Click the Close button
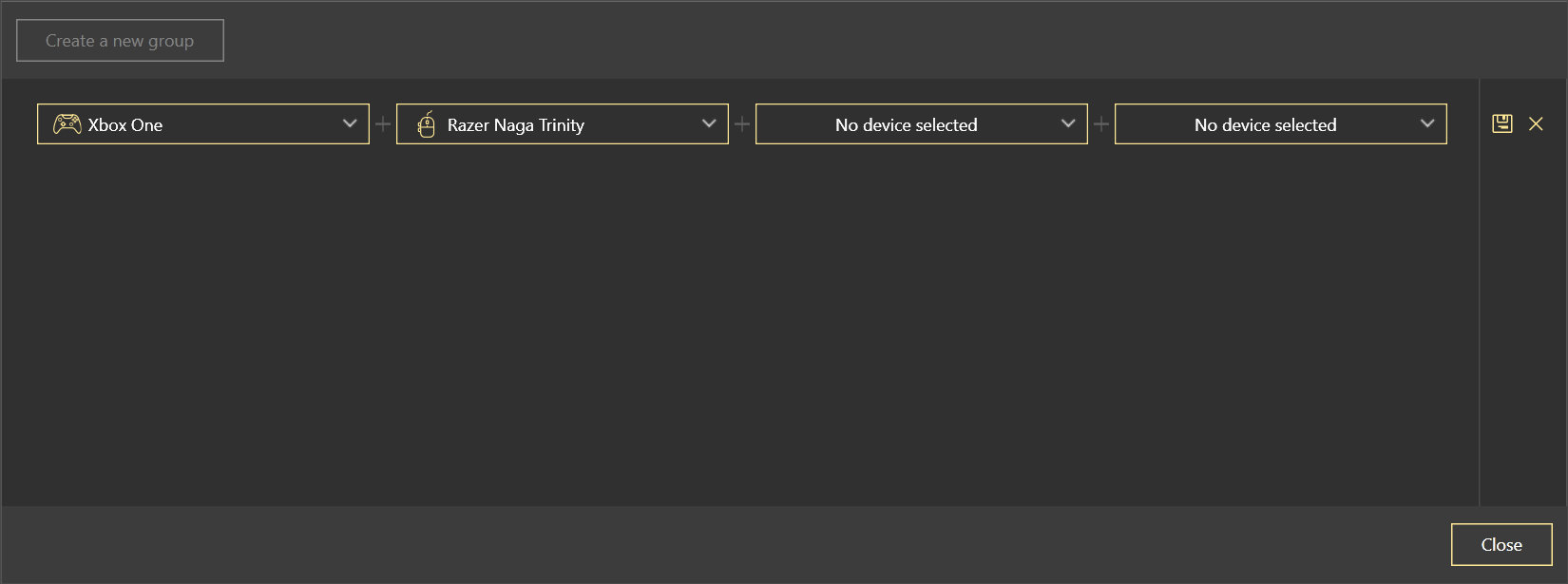 pos(1501,544)
